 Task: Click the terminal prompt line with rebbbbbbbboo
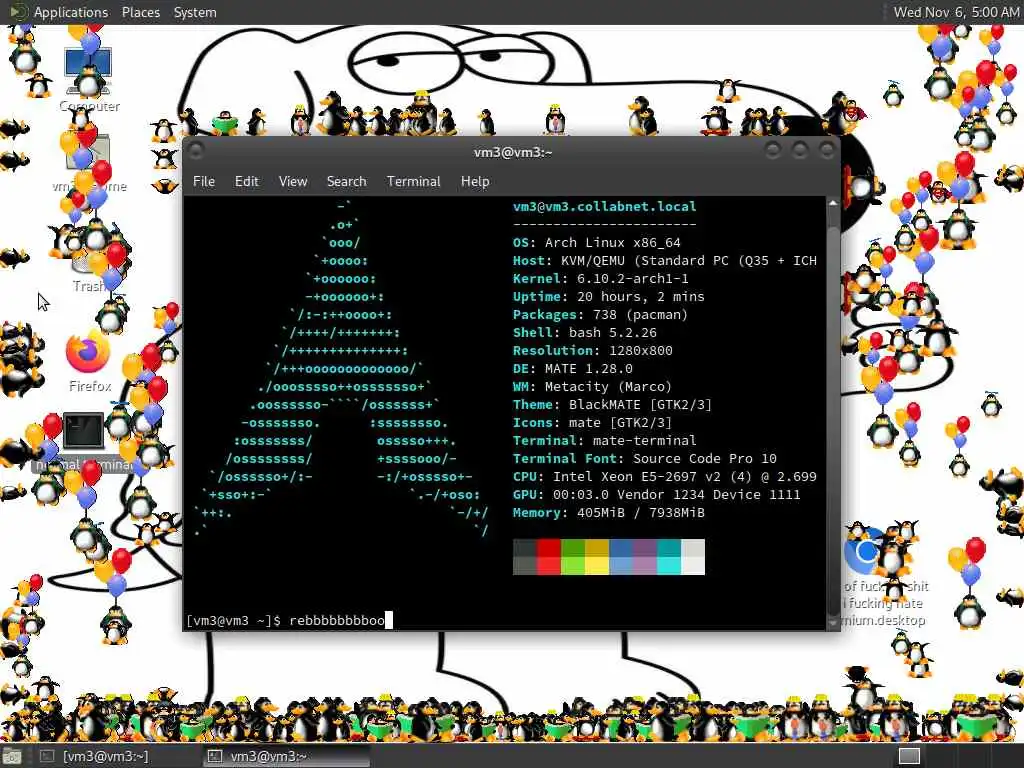coord(289,620)
